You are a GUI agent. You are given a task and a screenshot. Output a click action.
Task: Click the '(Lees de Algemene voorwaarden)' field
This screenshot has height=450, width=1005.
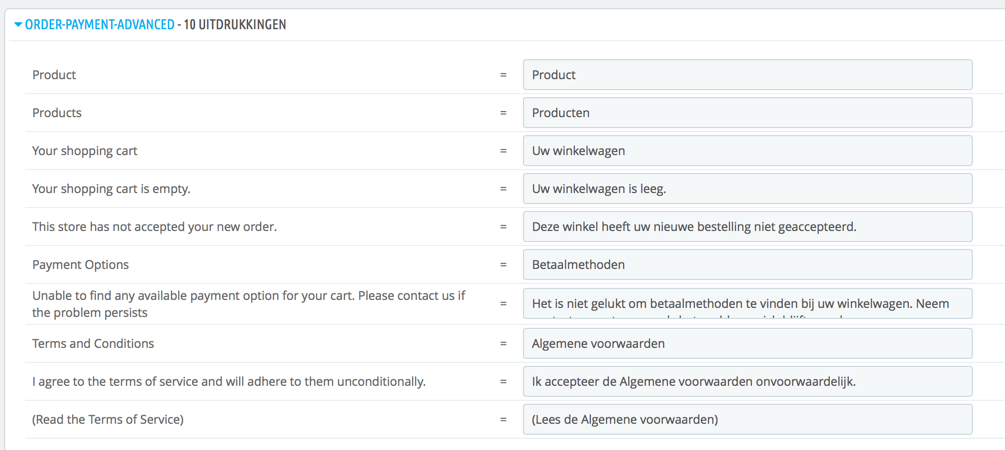coord(747,420)
